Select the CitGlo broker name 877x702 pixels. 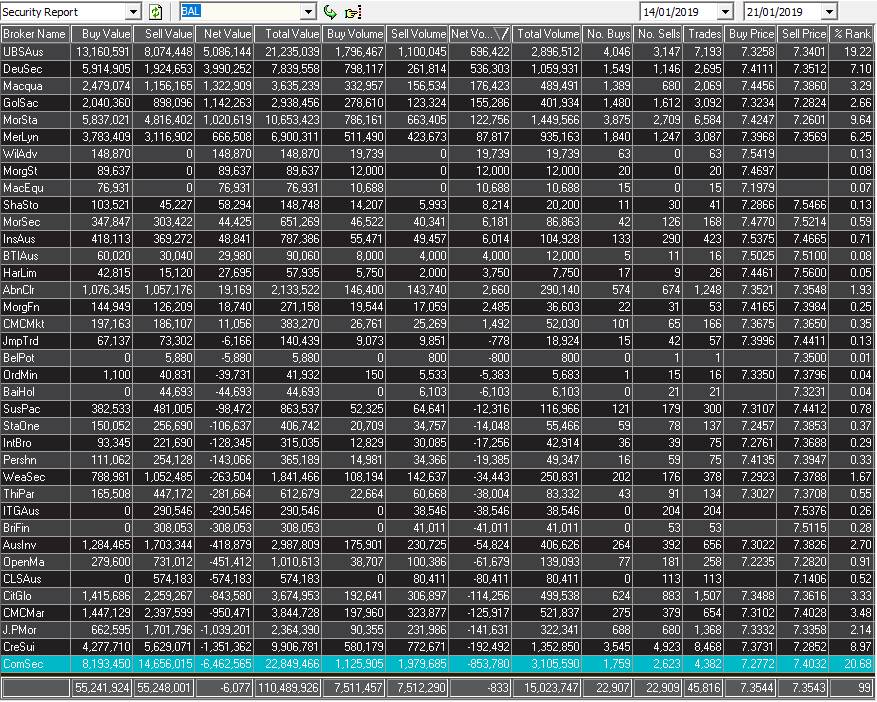[17, 596]
